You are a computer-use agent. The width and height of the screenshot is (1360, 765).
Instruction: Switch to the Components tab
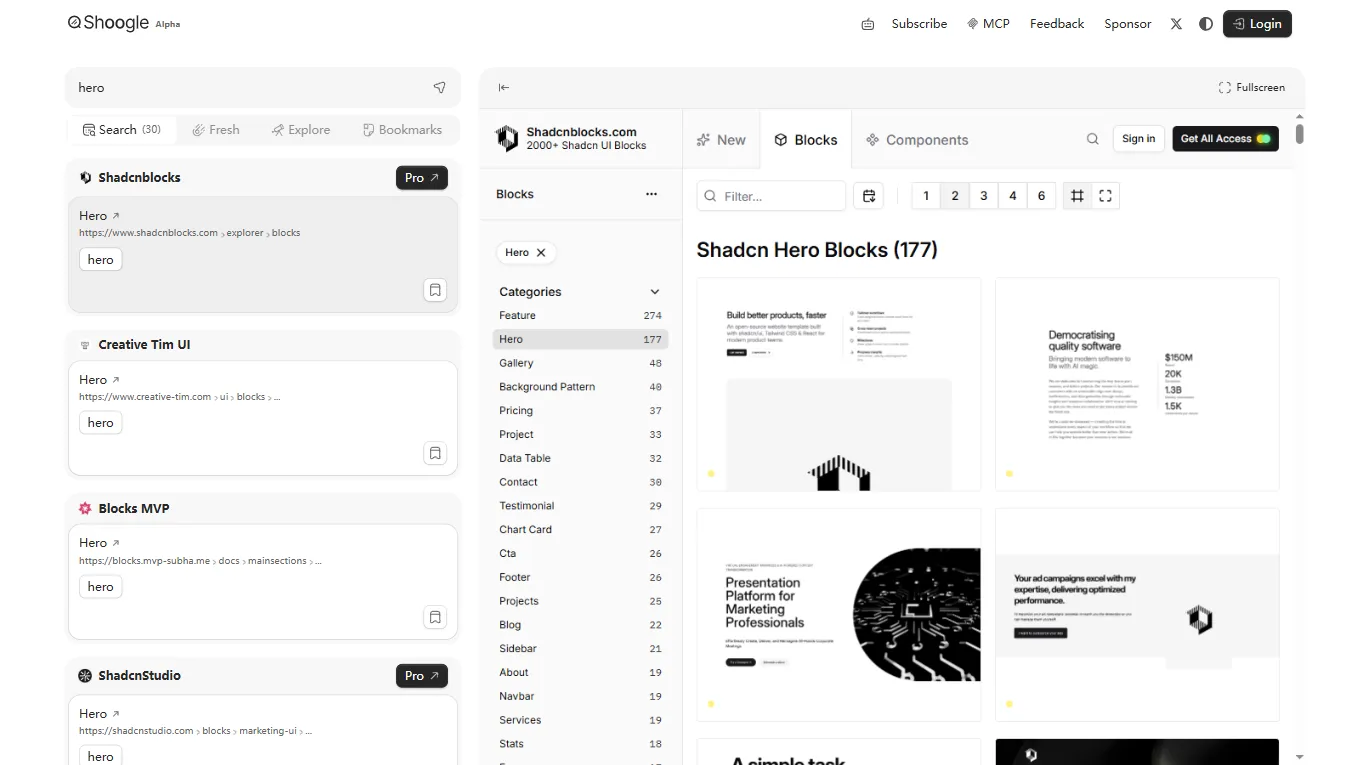(917, 140)
